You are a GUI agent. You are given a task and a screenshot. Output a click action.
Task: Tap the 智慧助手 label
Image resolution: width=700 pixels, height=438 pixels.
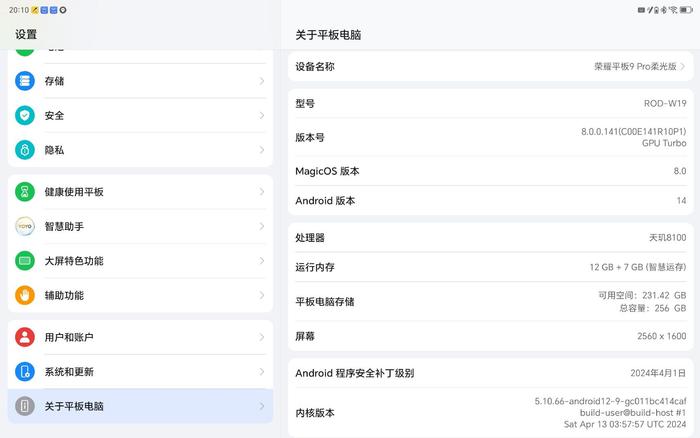64,226
